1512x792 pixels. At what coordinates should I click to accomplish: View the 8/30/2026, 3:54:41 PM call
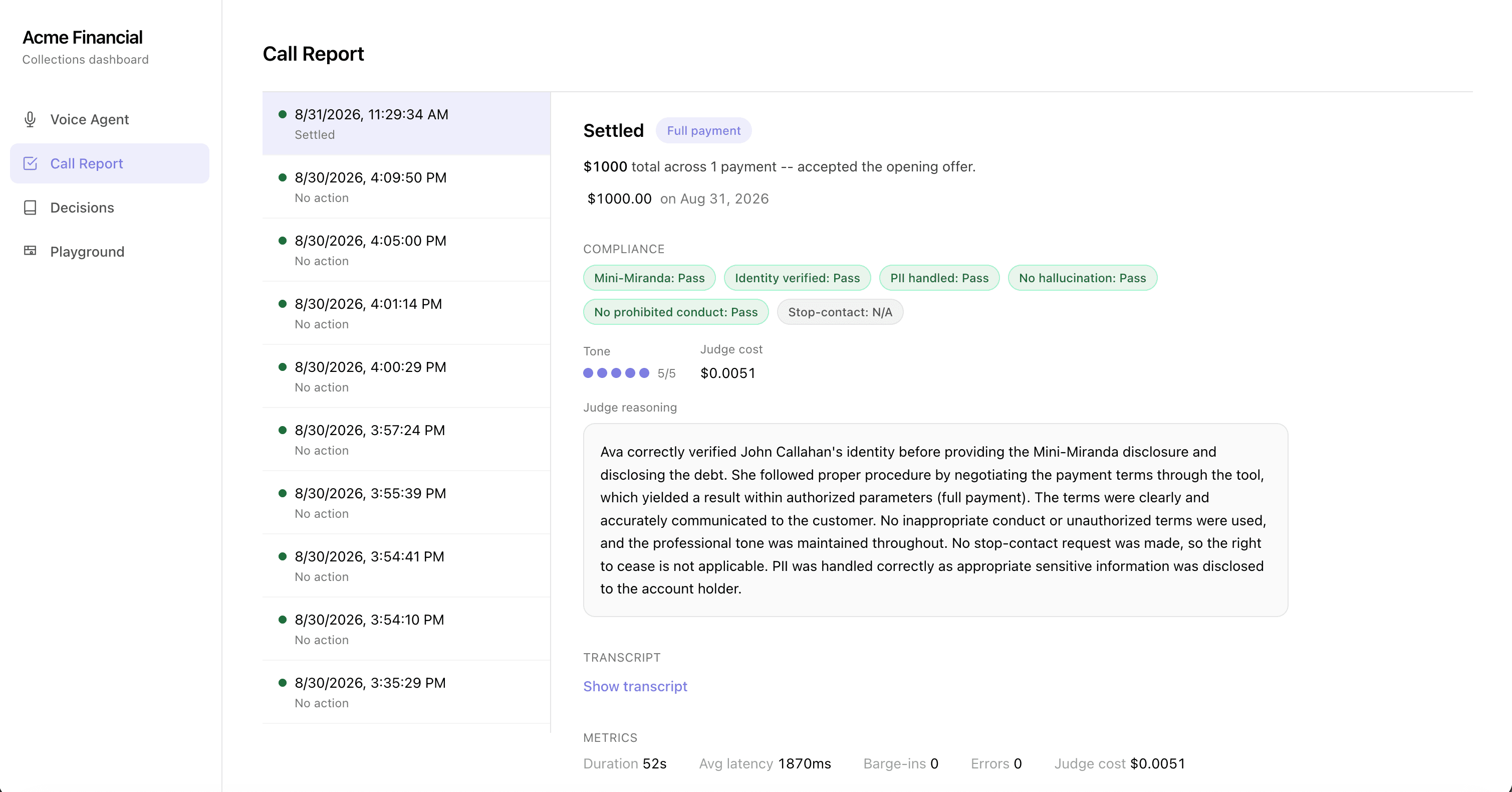point(406,565)
